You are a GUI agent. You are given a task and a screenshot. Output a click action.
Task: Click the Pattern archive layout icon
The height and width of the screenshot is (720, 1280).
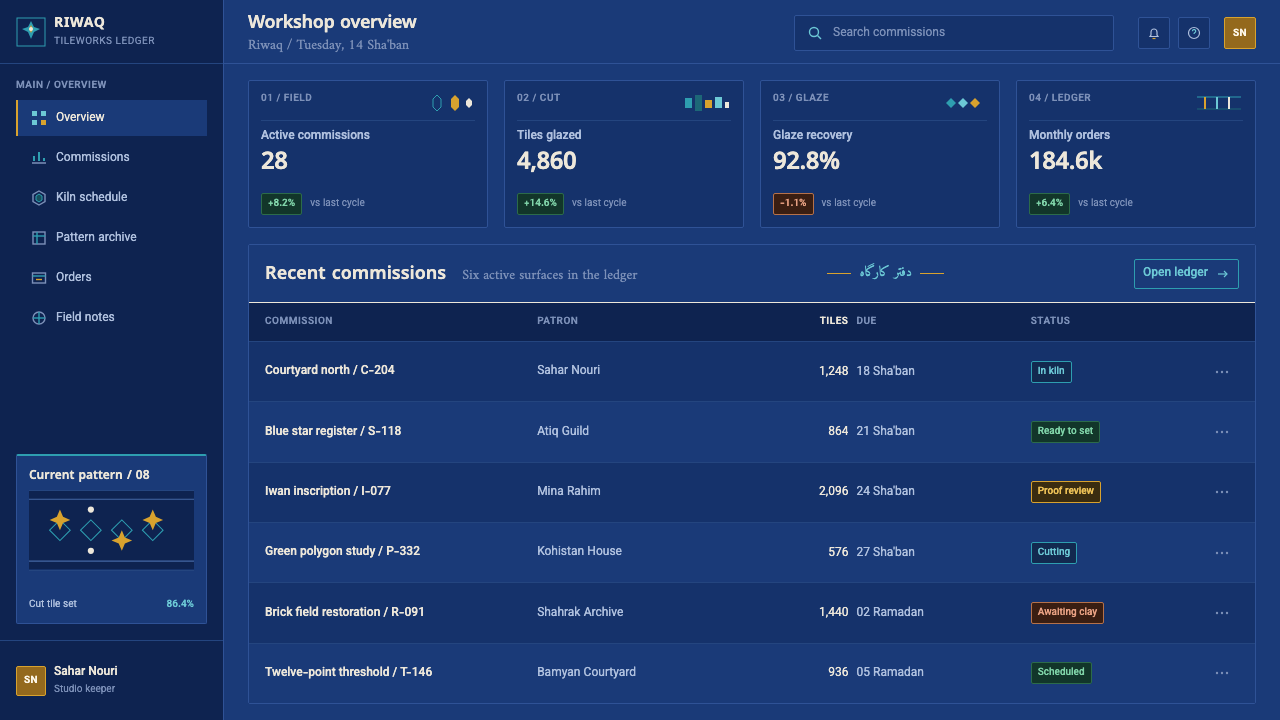(x=39, y=238)
